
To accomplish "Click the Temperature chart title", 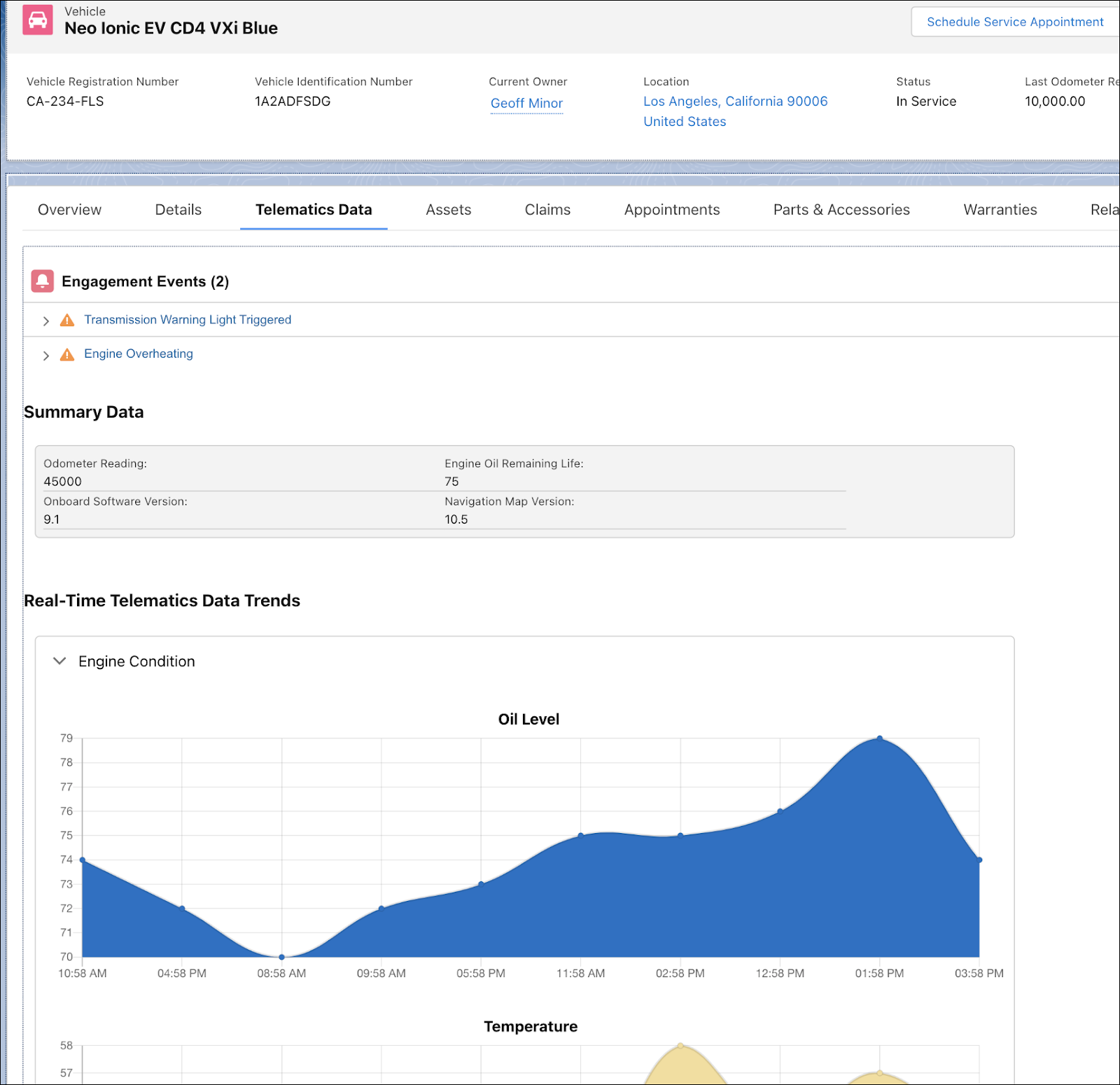I will pos(531,1027).
